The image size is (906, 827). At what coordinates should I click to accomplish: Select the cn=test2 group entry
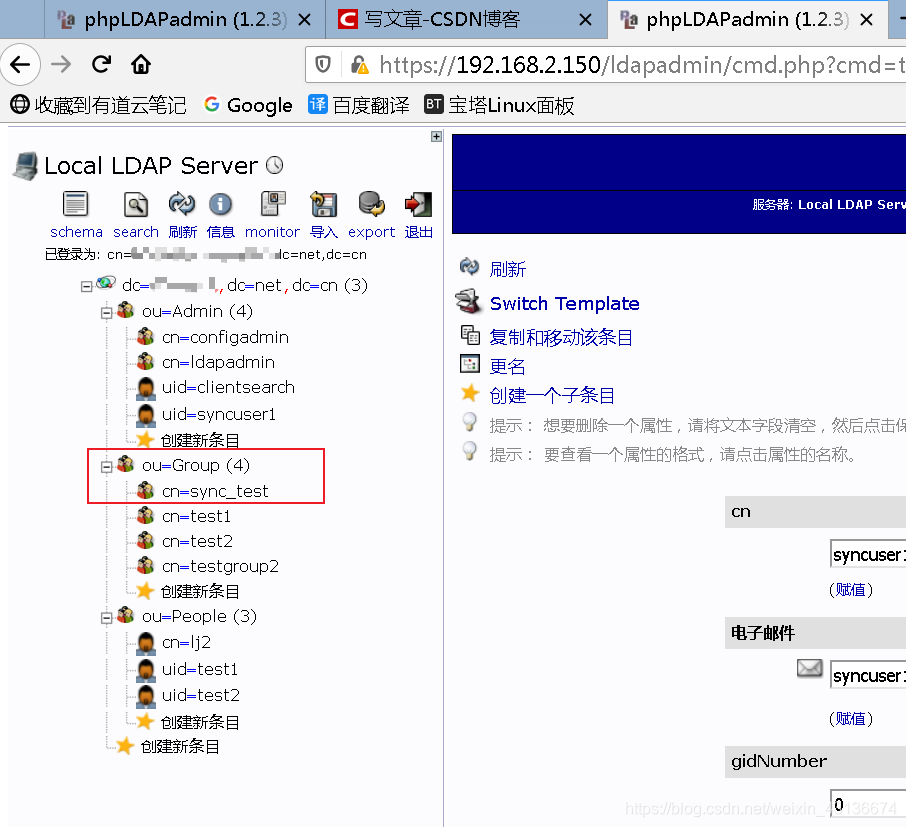(198, 542)
